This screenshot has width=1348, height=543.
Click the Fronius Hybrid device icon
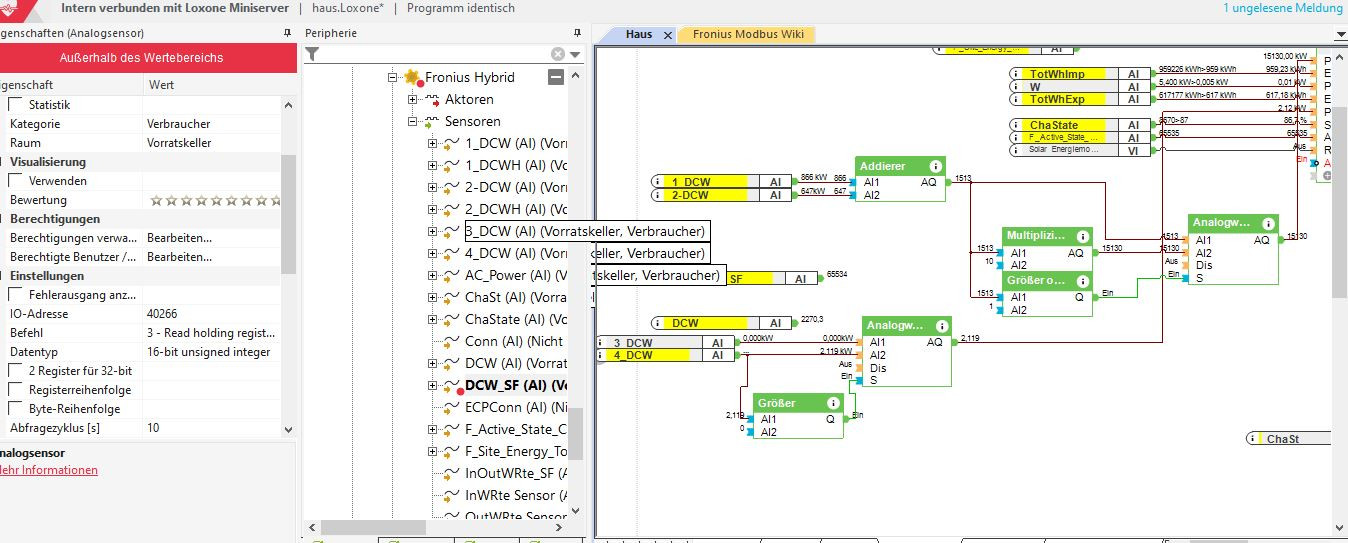(x=412, y=77)
